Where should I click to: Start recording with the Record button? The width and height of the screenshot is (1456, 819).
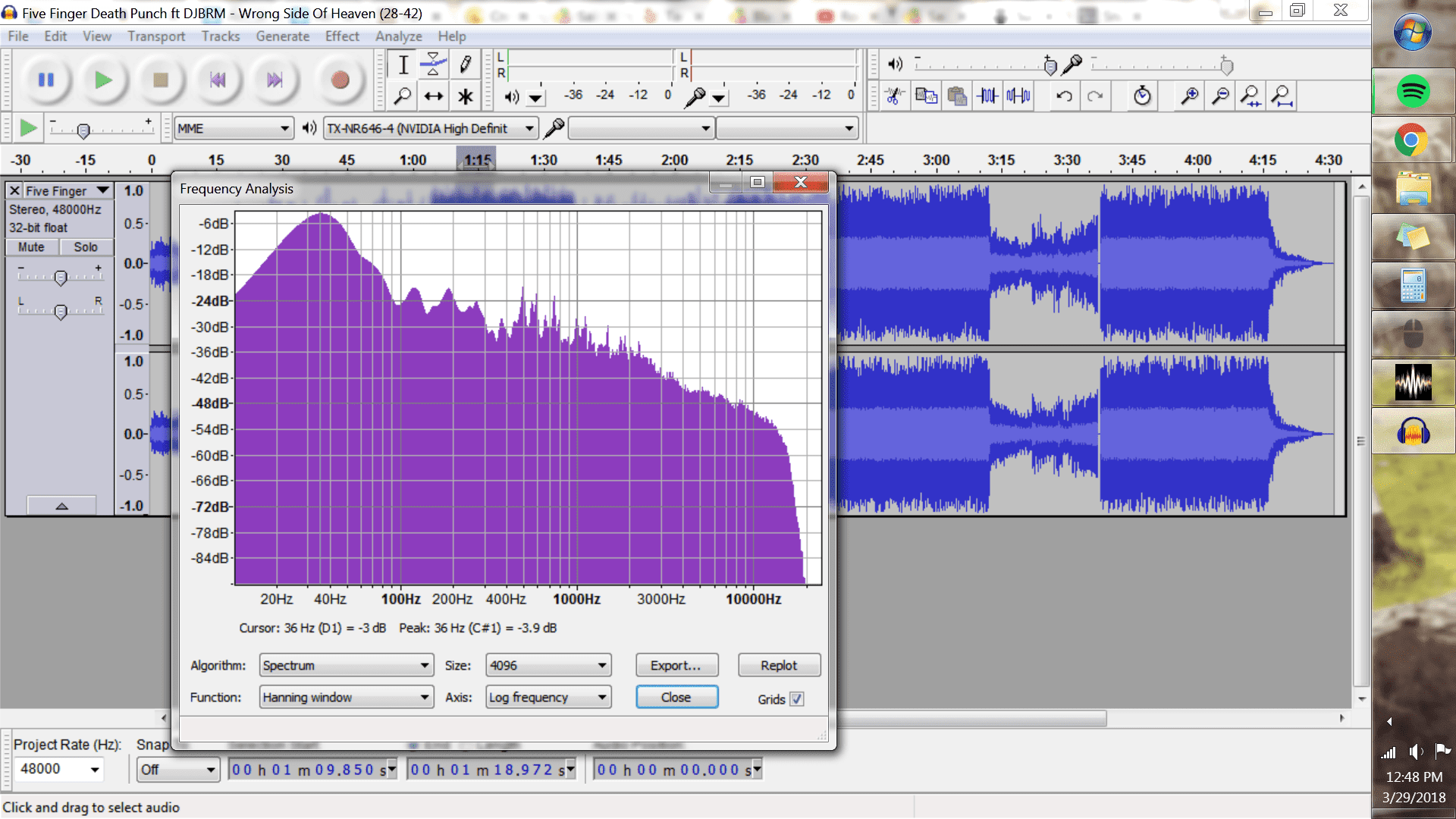click(x=340, y=80)
